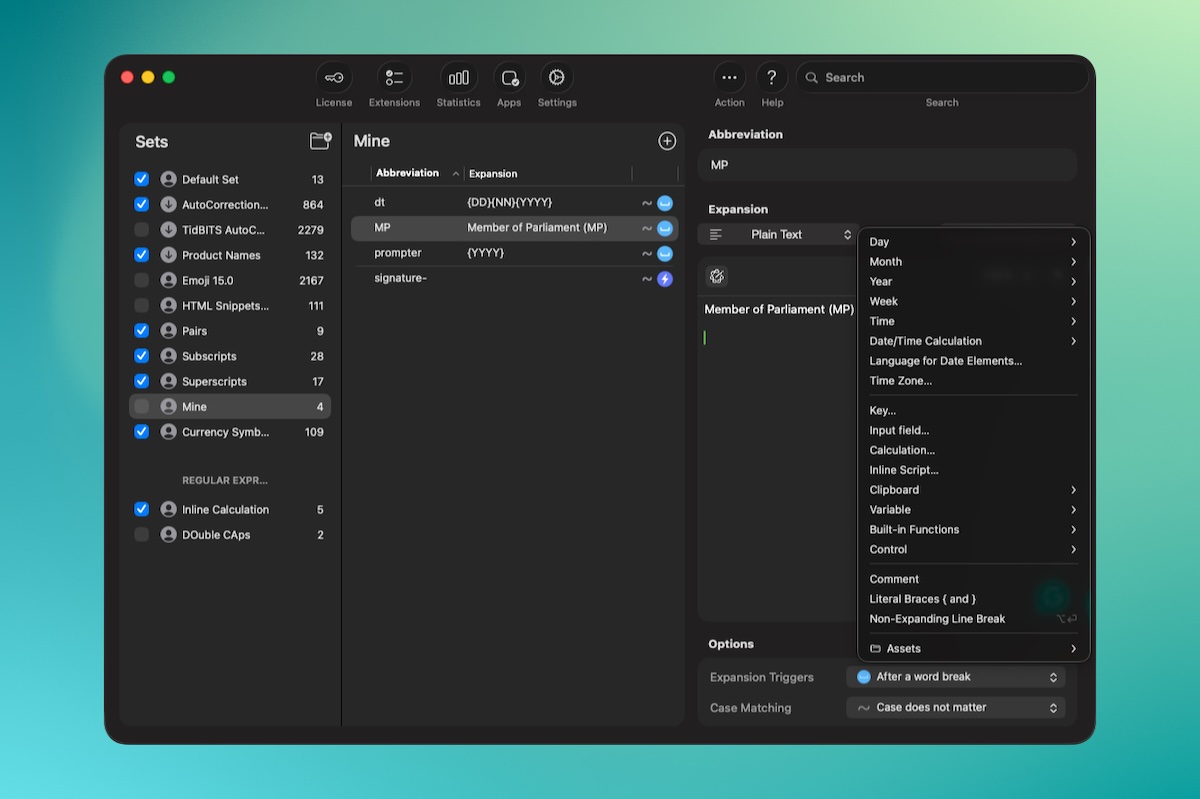Screen dimensions: 1200x799
Task: Select Inline Script… from the menu
Action: (x=904, y=470)
